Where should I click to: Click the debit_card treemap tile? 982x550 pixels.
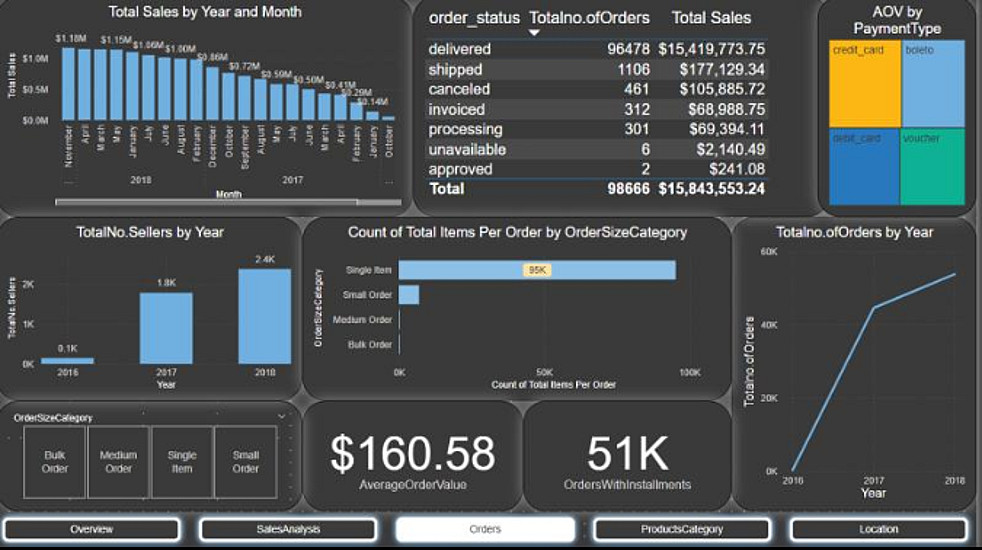click(x=865, y=167)
